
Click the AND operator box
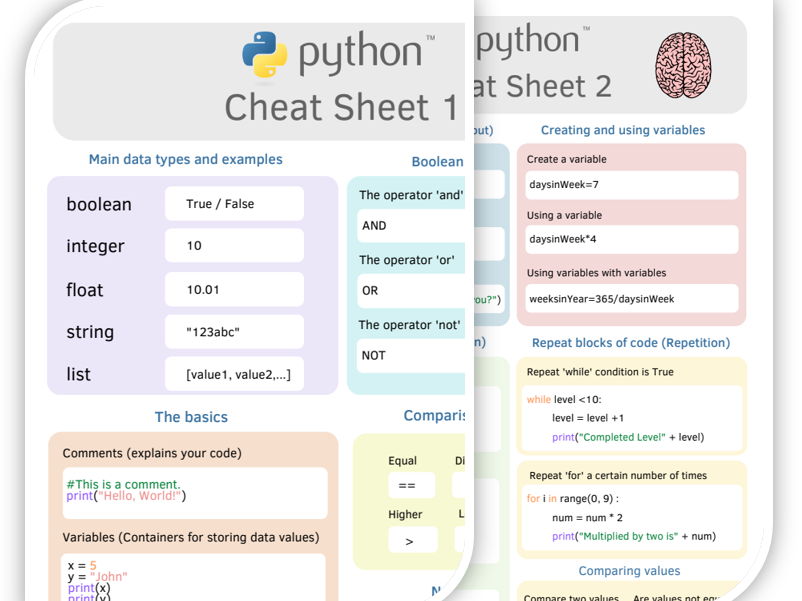(412, 226)
